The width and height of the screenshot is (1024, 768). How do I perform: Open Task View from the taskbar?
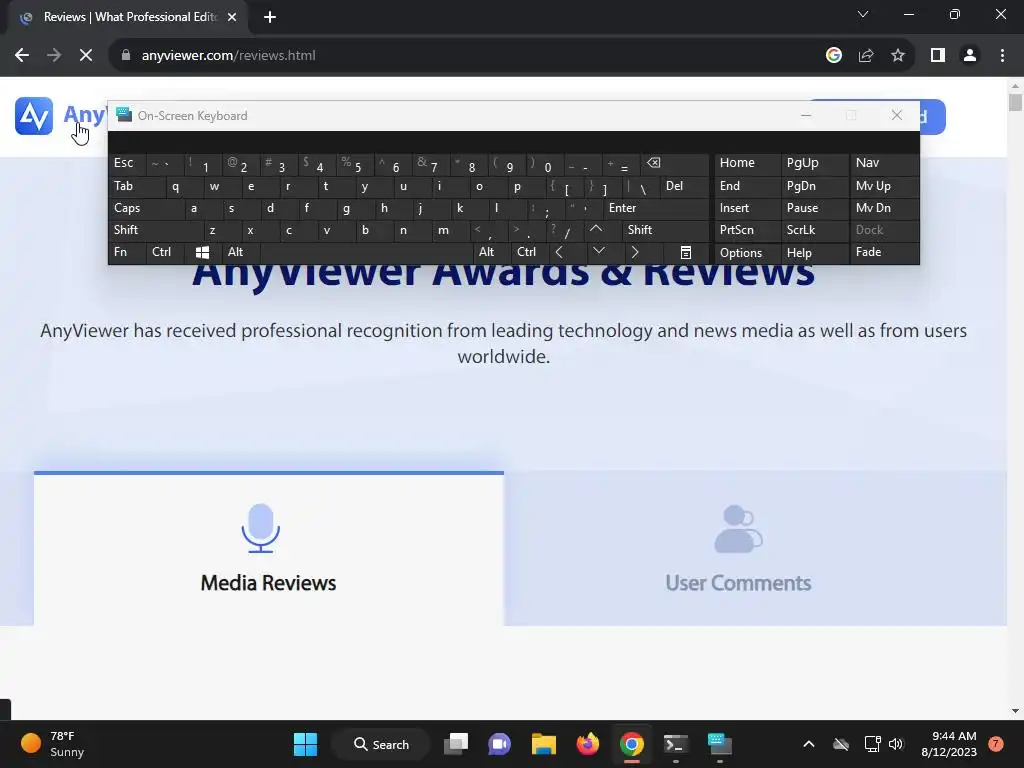coord(456,744)
